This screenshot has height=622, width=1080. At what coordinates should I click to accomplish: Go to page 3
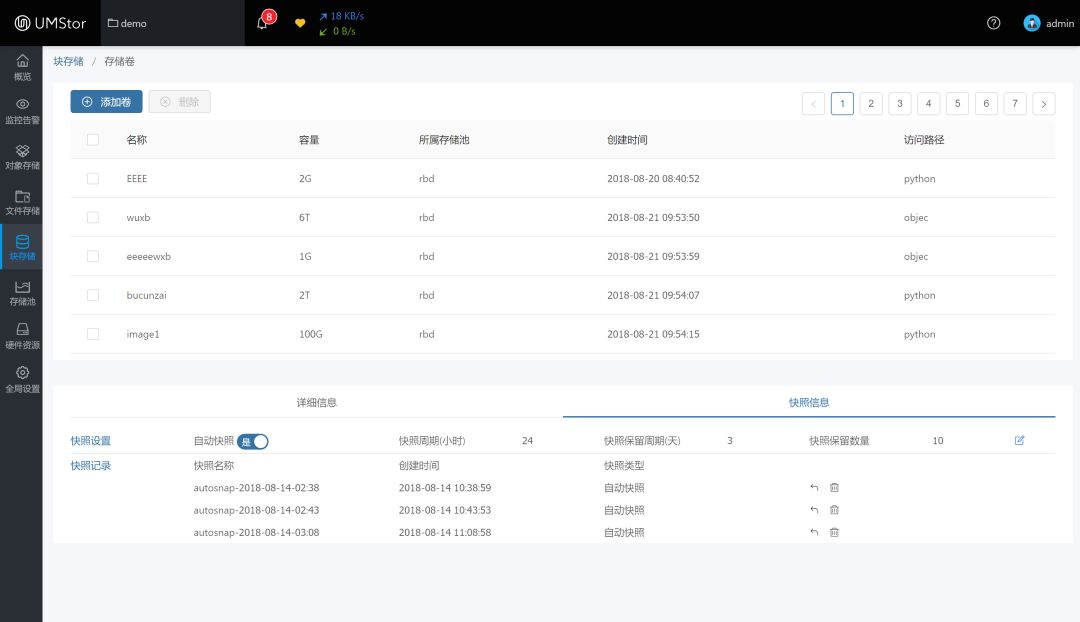[x=900, y=104]
